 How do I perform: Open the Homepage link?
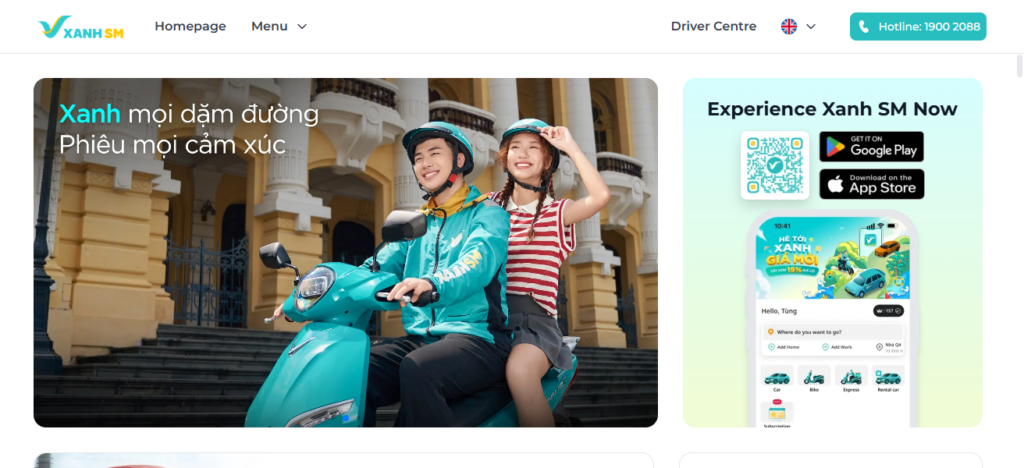[x=190, y=27]
